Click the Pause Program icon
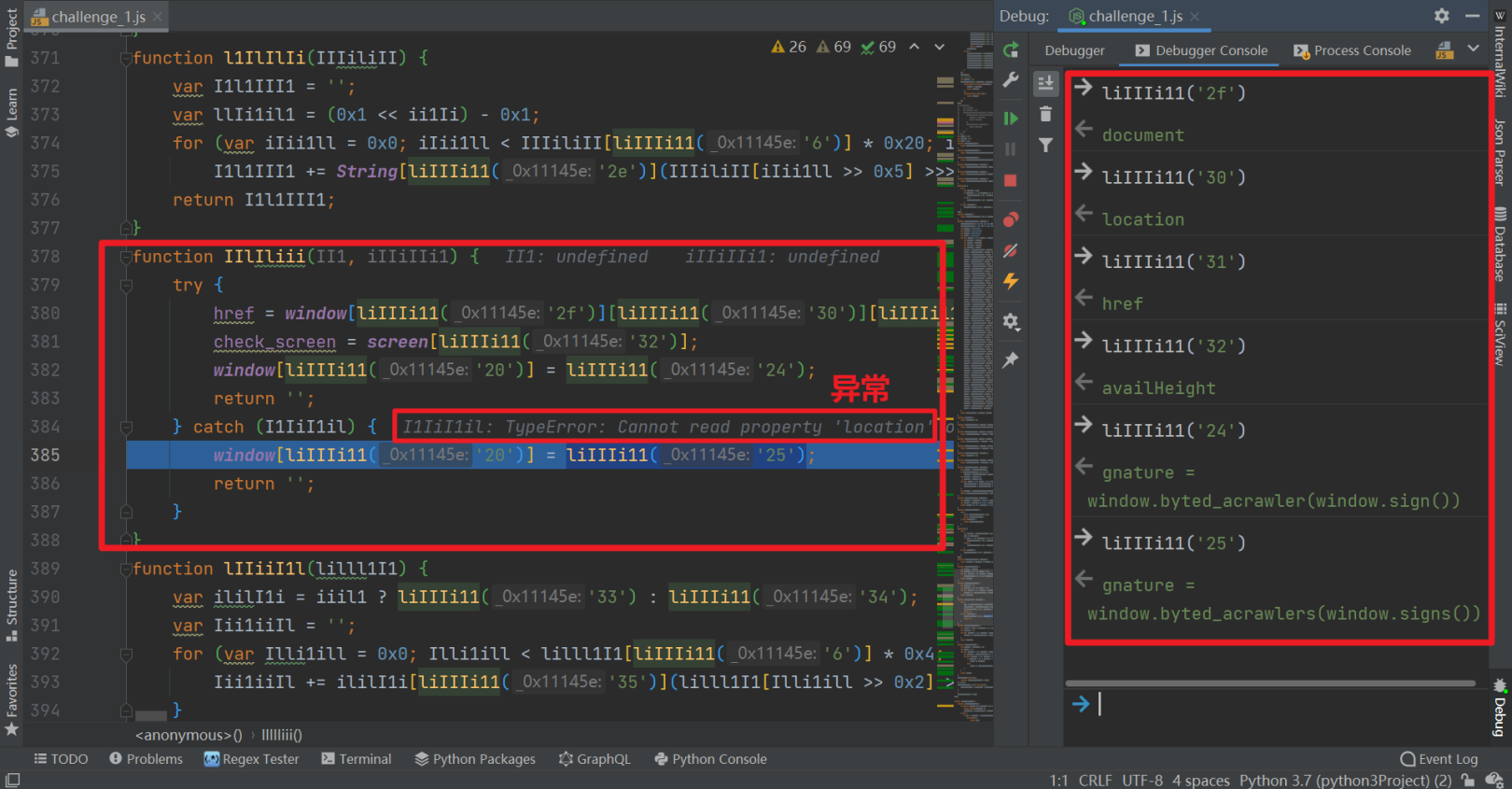The height and width of the screenshot is (789, 1512). tap(1011, 149)
